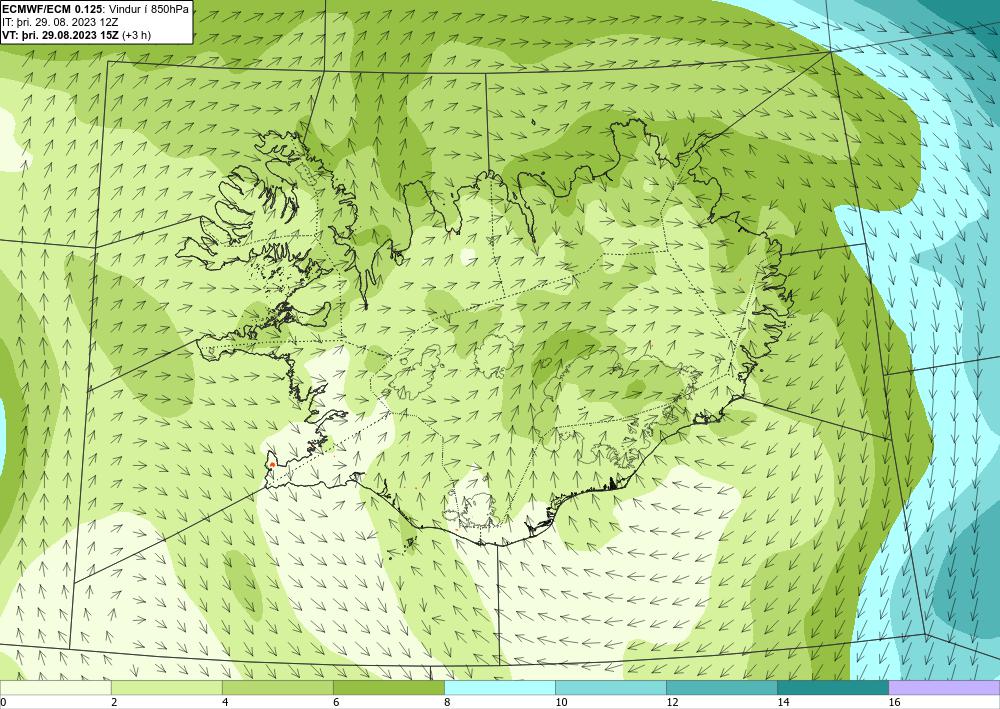Click the dark green 6–8 legend swatch
Screen dimensions: 1000x709
[388, 688]
